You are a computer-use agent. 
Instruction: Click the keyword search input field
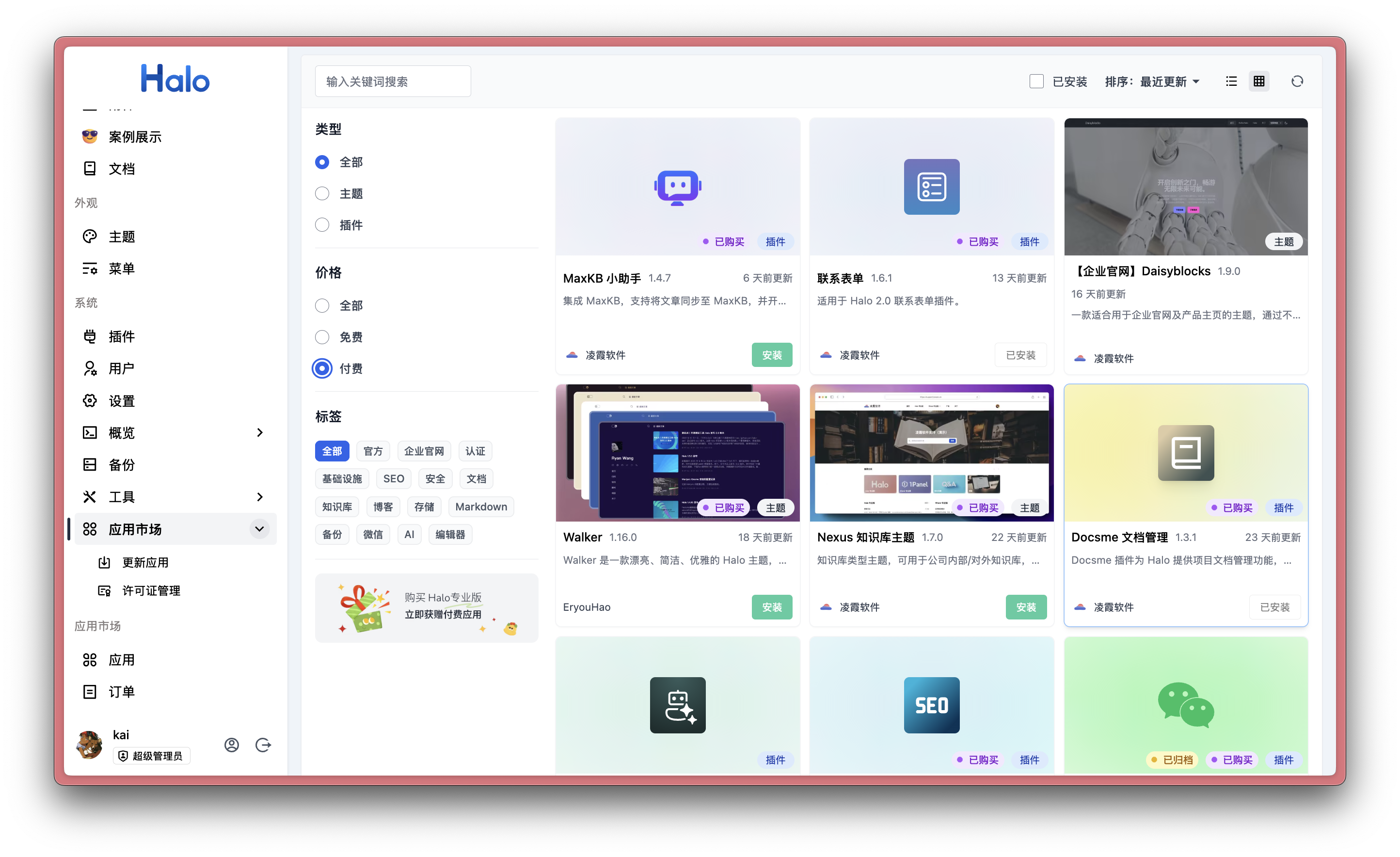(x=393, y=81)
